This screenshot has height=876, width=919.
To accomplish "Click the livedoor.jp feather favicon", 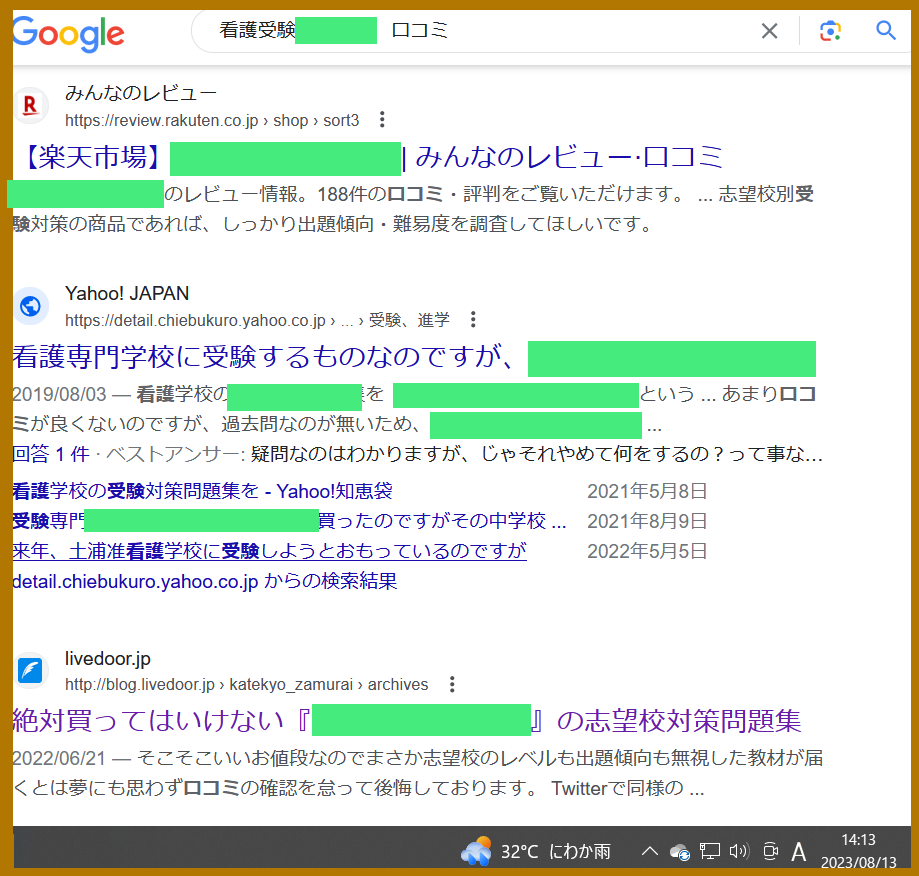I will point(30,670).
